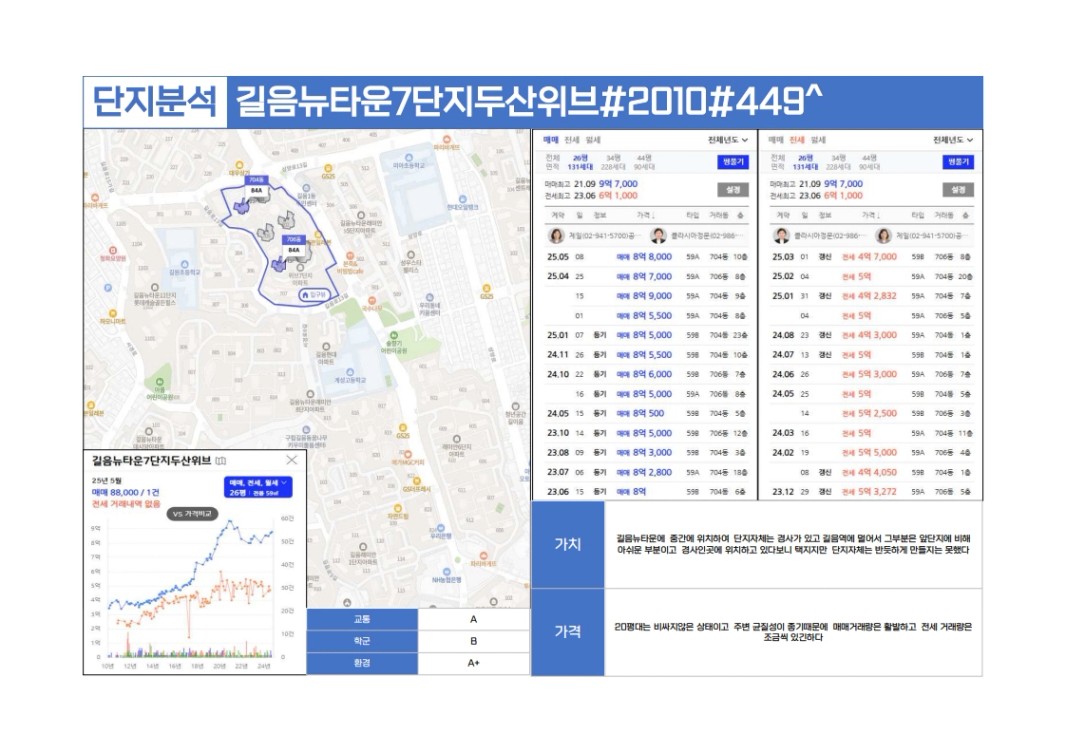Sort by 층 column in jeonse panel
This screenshot has width=1066, height=753.
(x=966, y=215)
